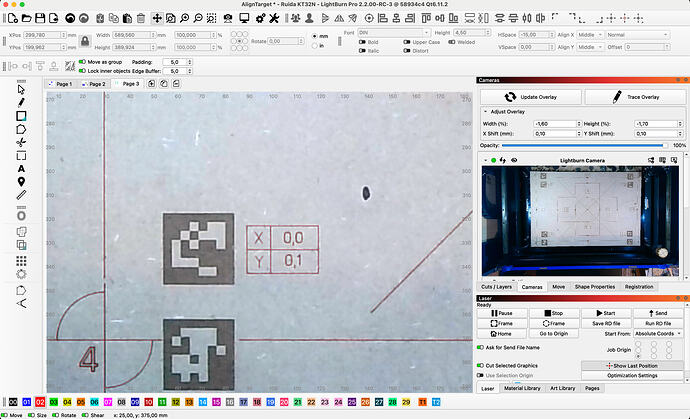690x419 pixels.
Task: Click the camera preview thumbnail
Action: pos(580,221)
